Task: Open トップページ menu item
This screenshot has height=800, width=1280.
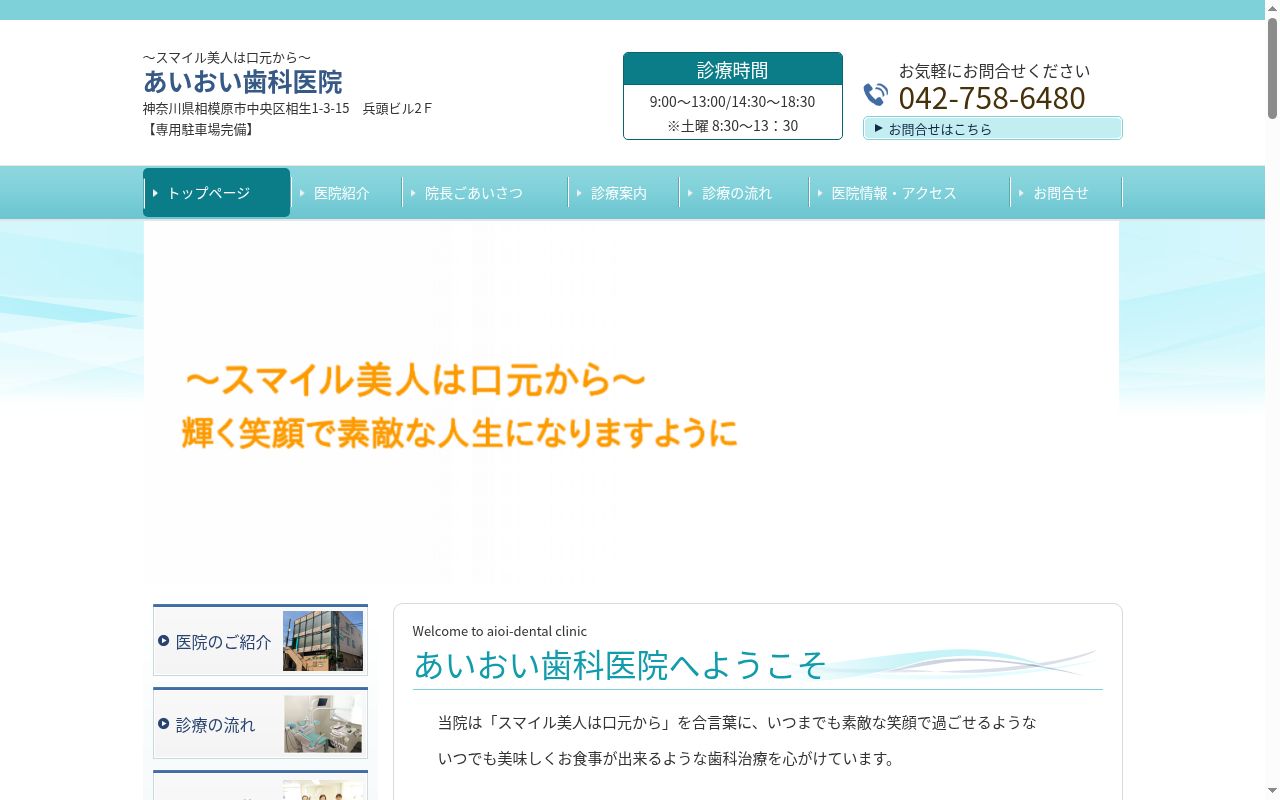Action: click(217, 192)
